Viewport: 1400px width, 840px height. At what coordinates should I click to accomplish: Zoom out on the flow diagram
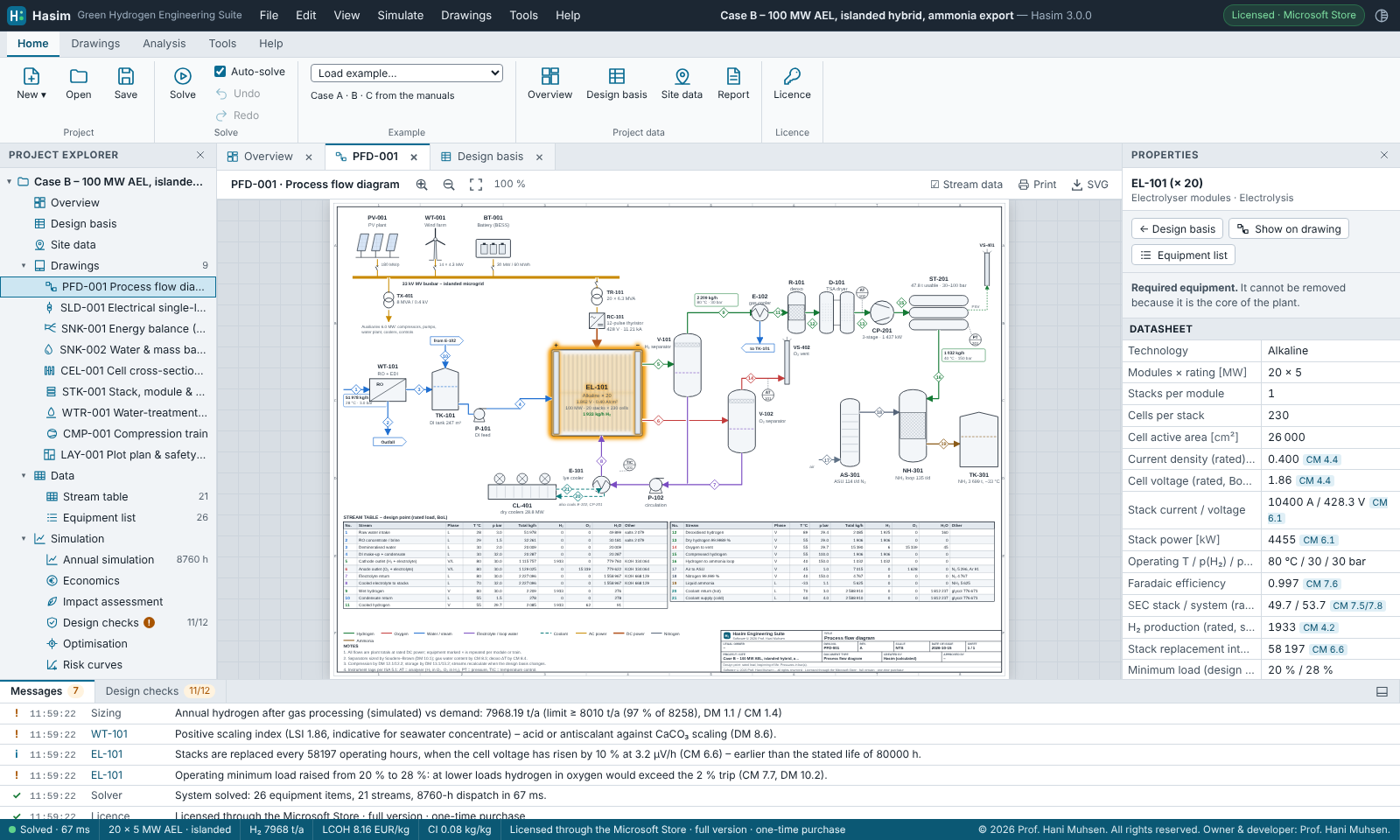click(449, 185)
